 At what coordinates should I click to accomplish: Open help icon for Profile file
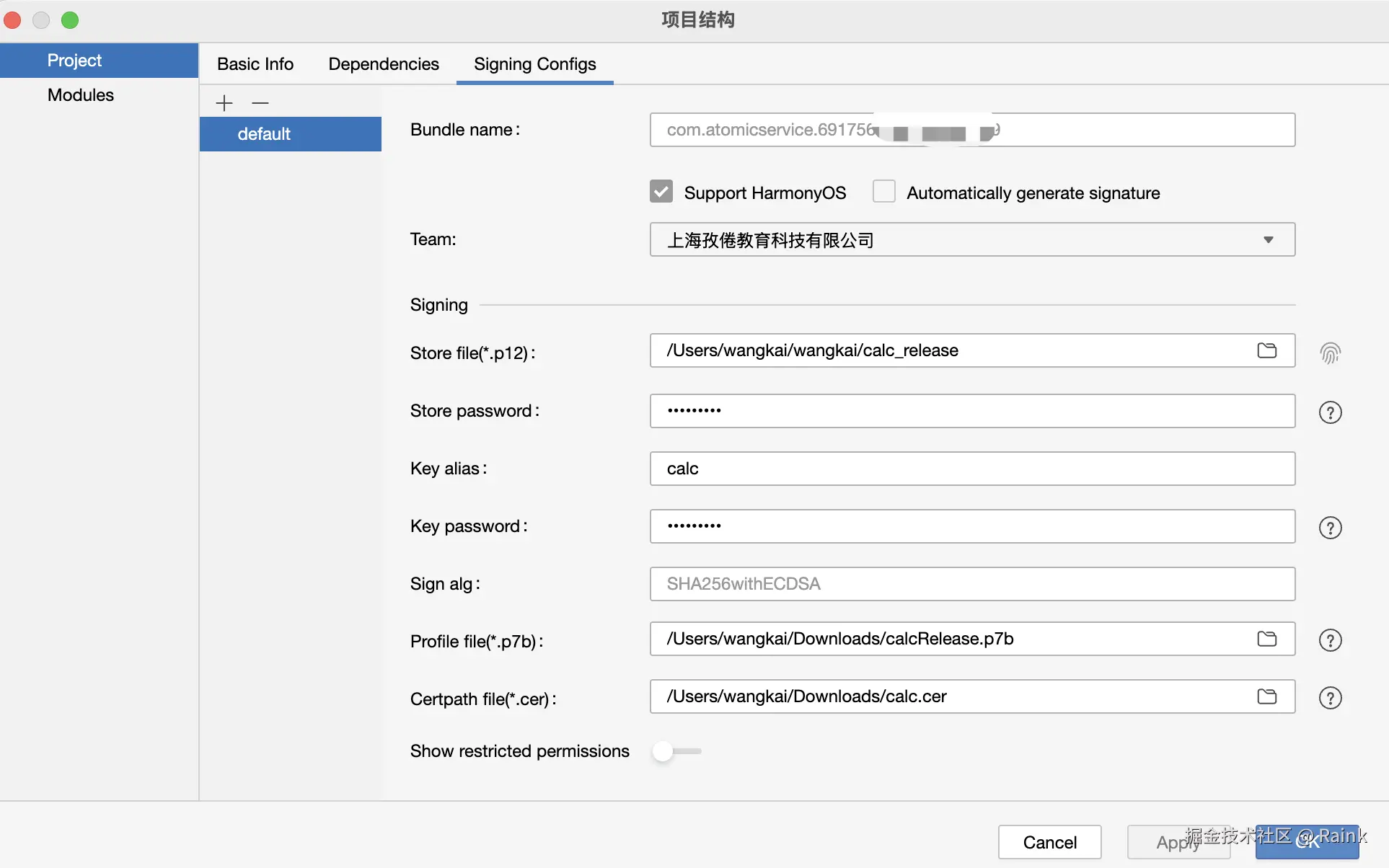[x=1330, y=640]
